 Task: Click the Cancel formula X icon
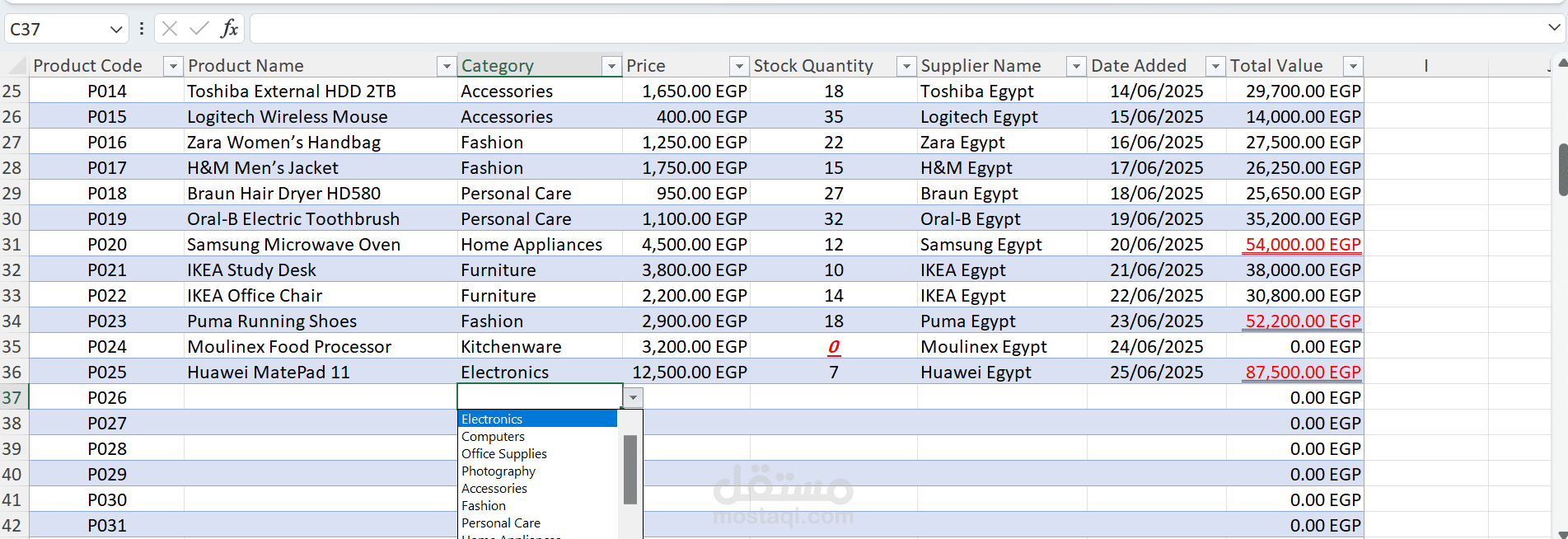pos(170,29)
